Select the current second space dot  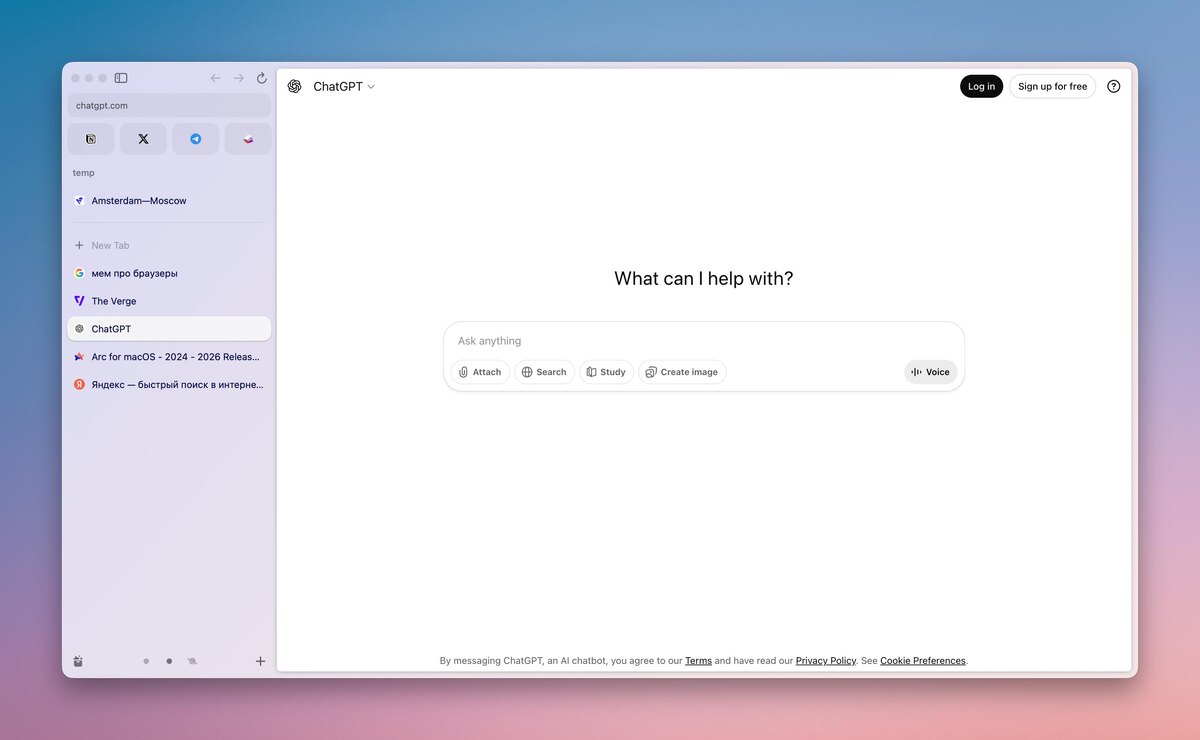tap(169, 661)
